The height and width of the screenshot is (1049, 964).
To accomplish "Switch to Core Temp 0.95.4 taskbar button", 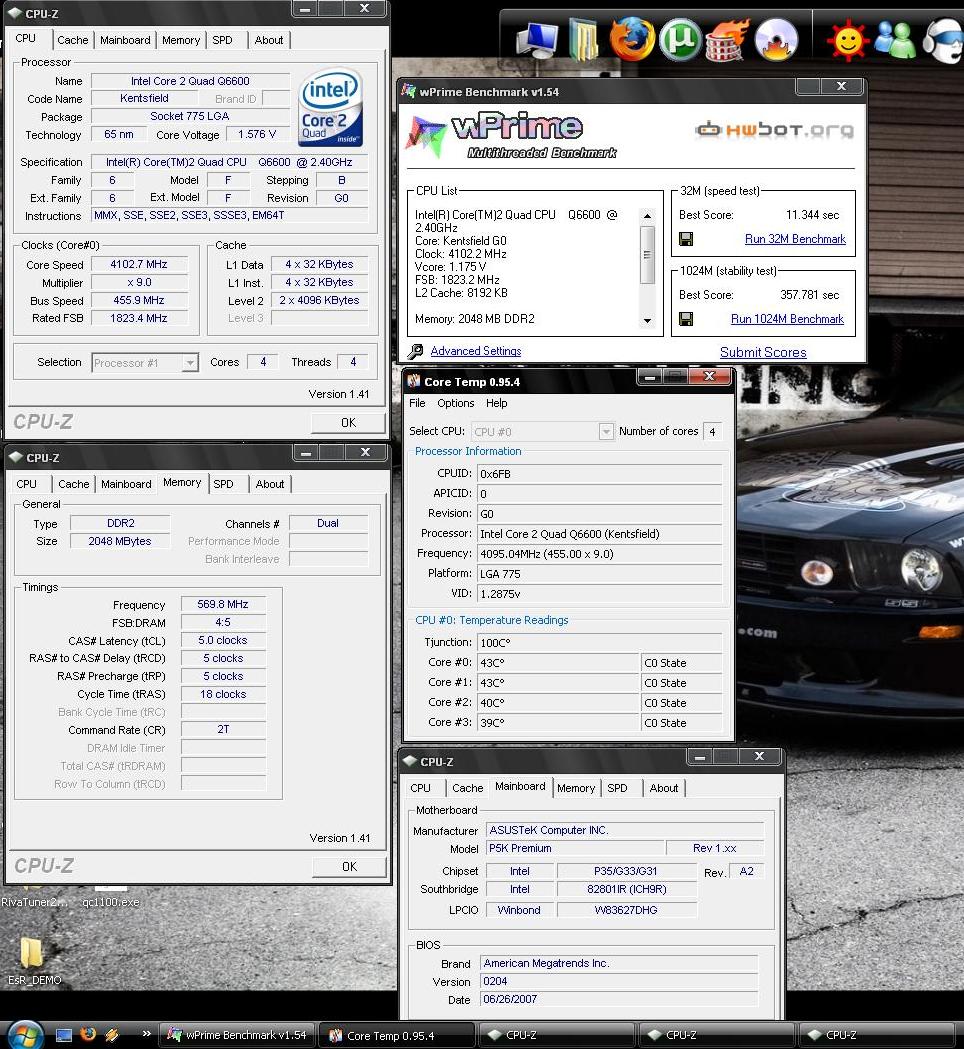I will click(397, 1036).
